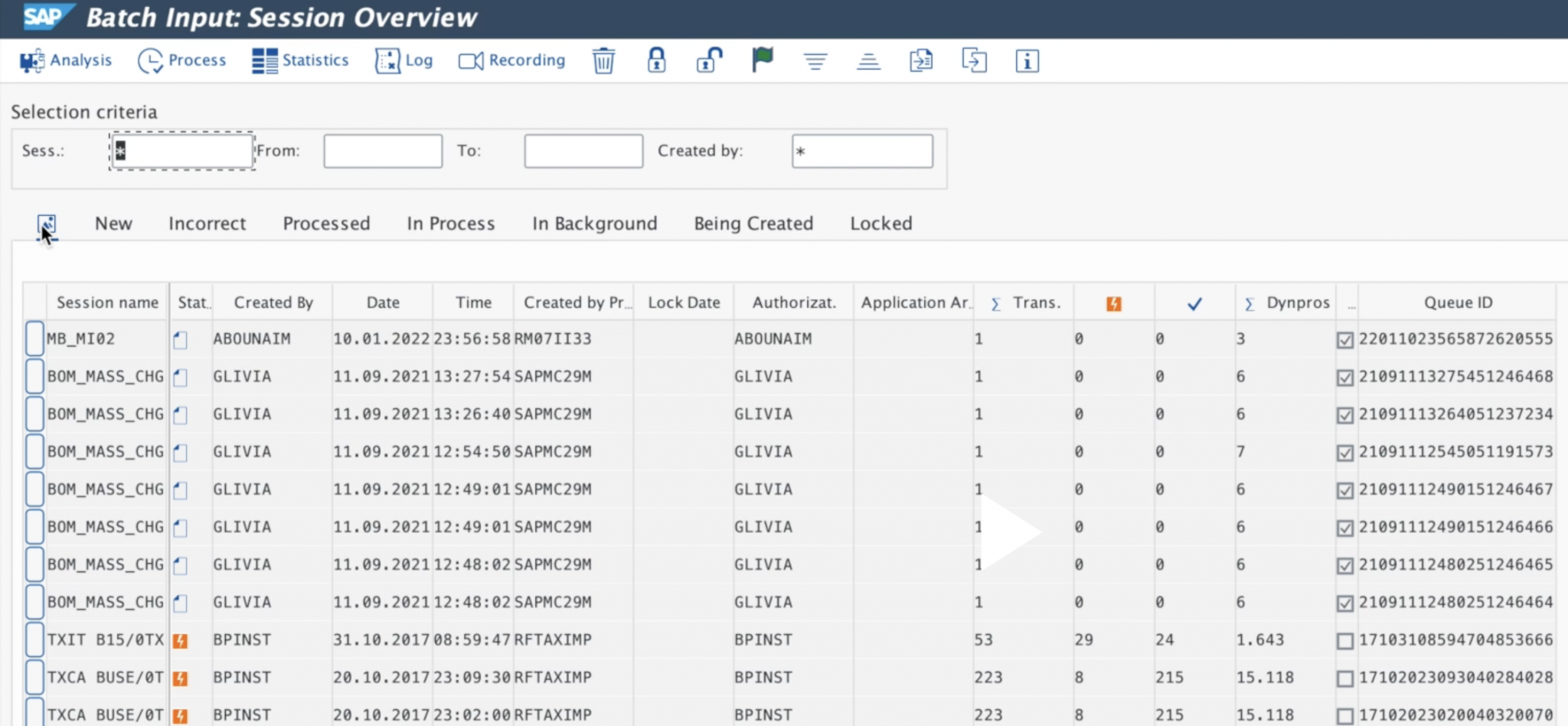Click the Sess. input field
Screen dimensions: 1568x726
point(181,151)
